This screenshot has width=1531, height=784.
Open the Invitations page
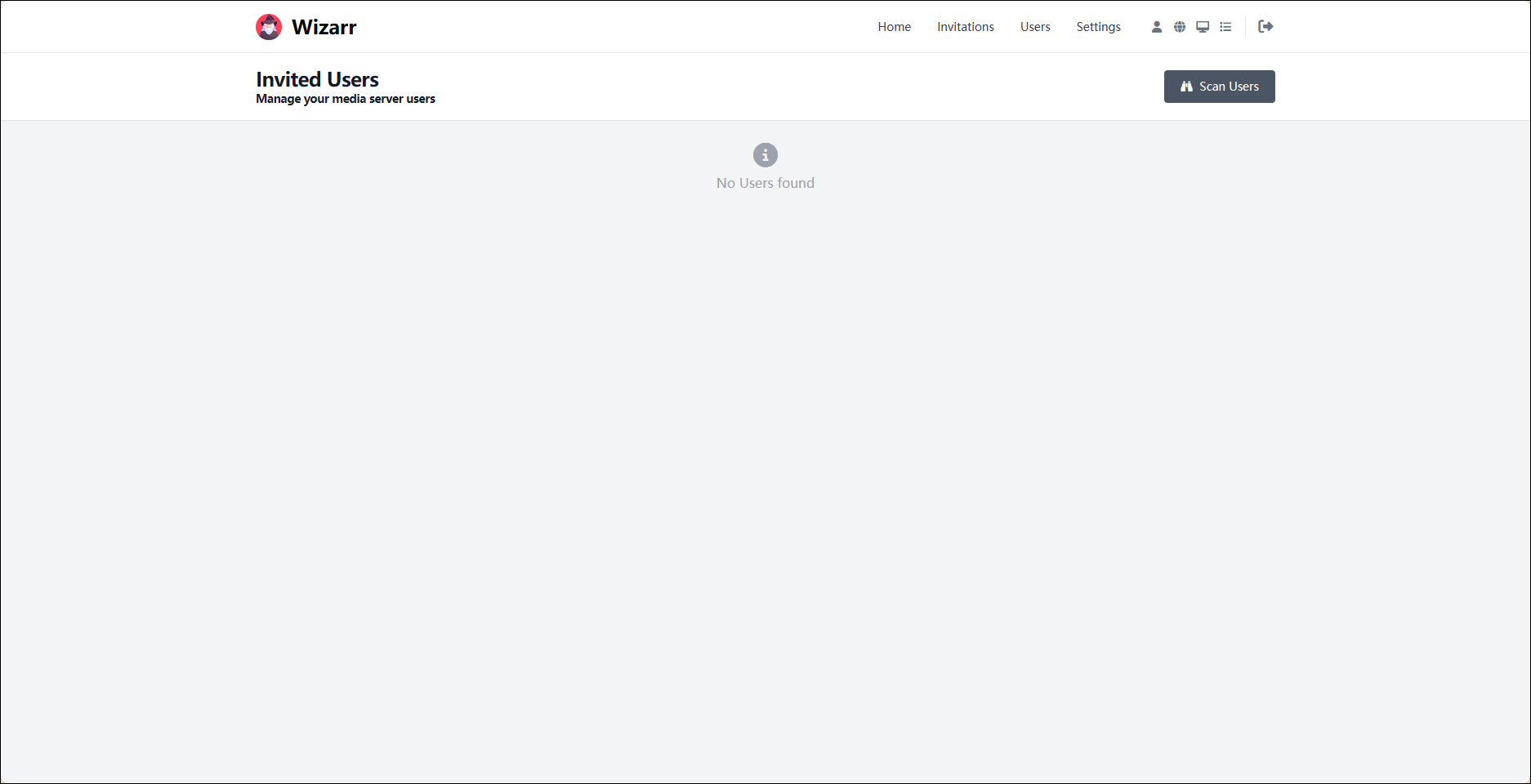coord(965,27)
